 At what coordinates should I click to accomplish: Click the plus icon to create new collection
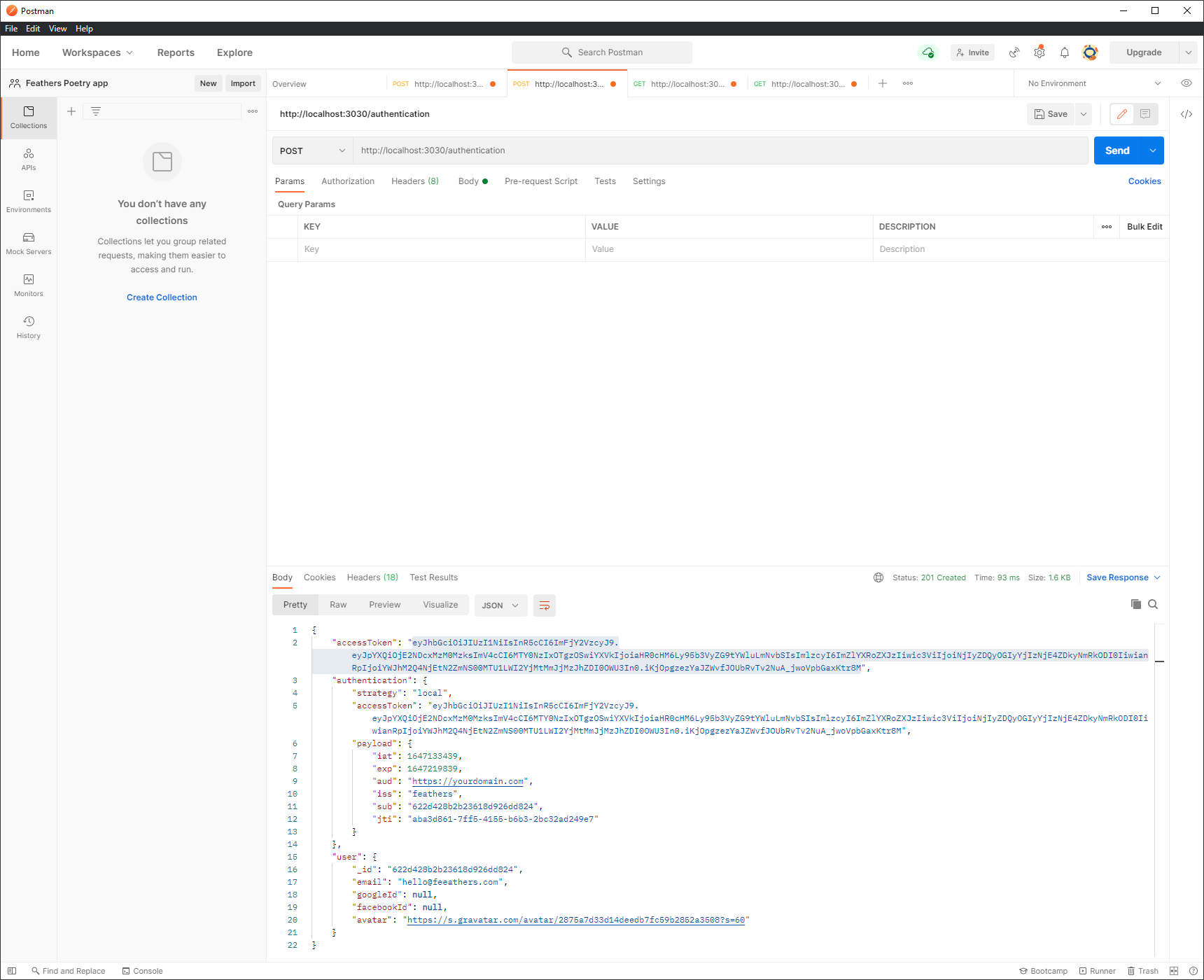[x=71, y=111]
